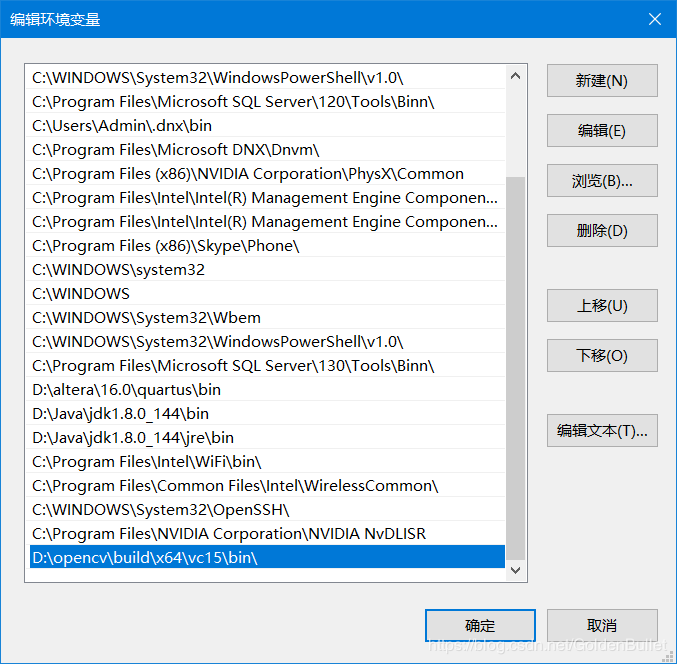677x664 pixels.
Task: Click scrollbar down arrow in path list
Action: click(x=515, y=570)
